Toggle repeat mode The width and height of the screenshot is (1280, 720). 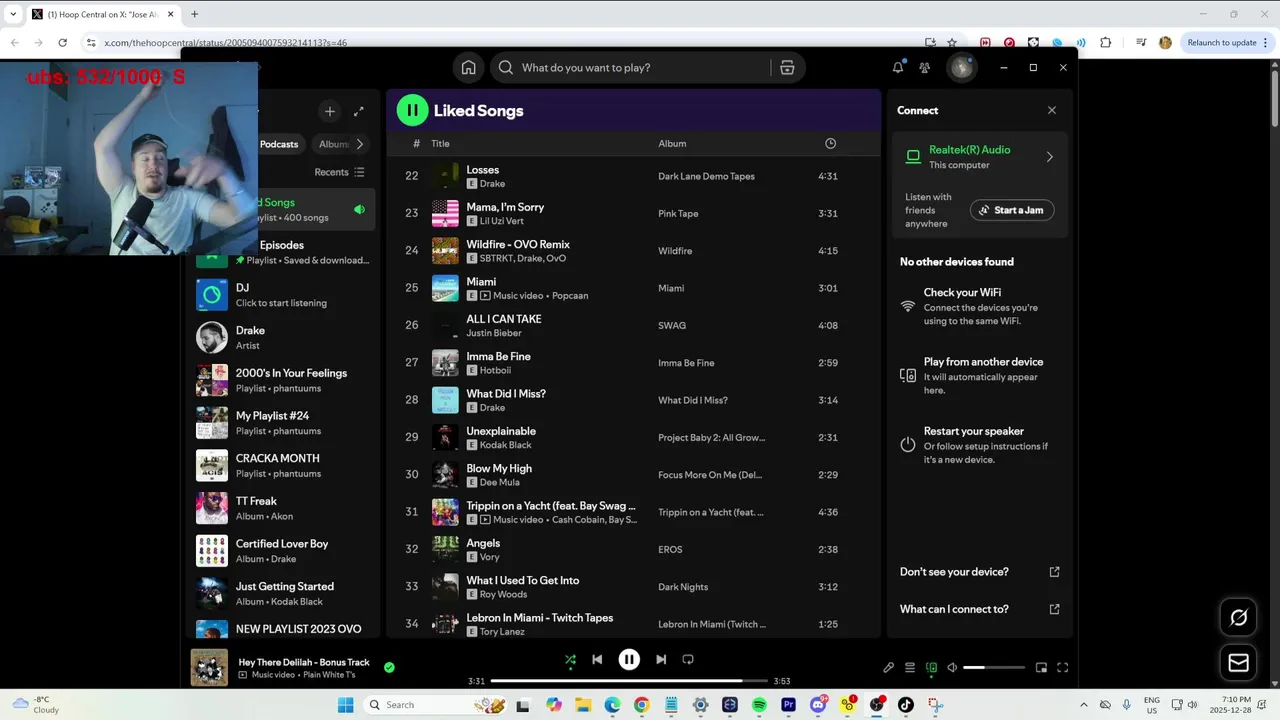(x=688, y=659)
